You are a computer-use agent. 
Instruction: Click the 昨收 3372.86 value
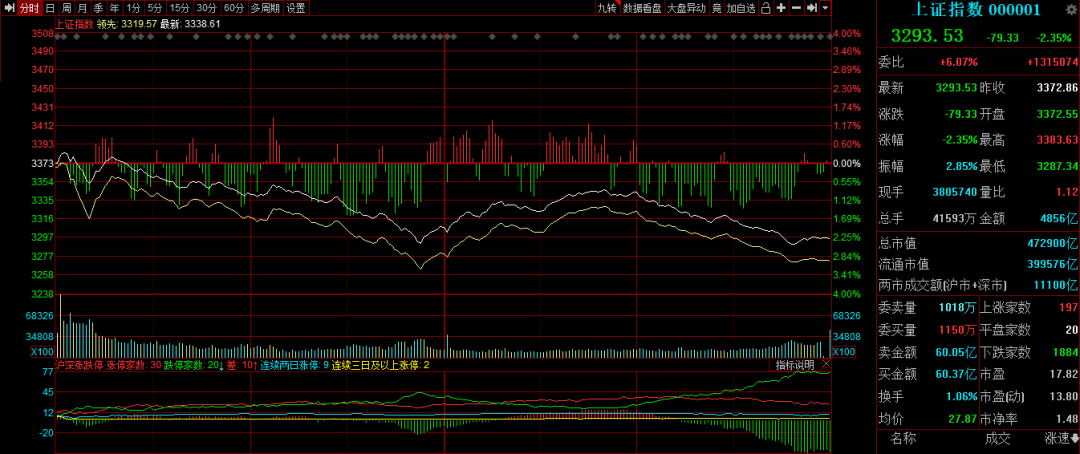click(1057, 88)
